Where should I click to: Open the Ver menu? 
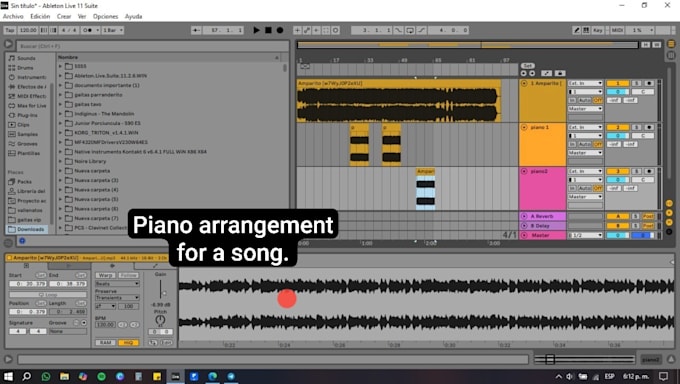coord(82,16)
